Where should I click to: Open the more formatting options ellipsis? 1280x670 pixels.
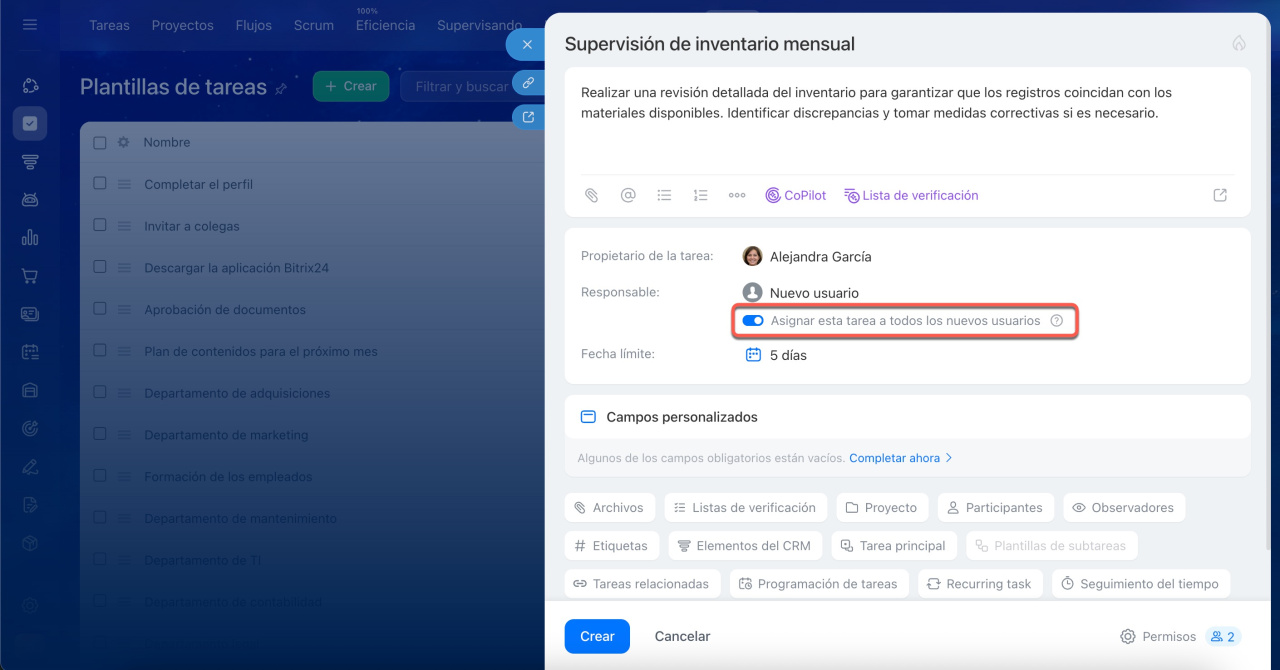point(737,196)
